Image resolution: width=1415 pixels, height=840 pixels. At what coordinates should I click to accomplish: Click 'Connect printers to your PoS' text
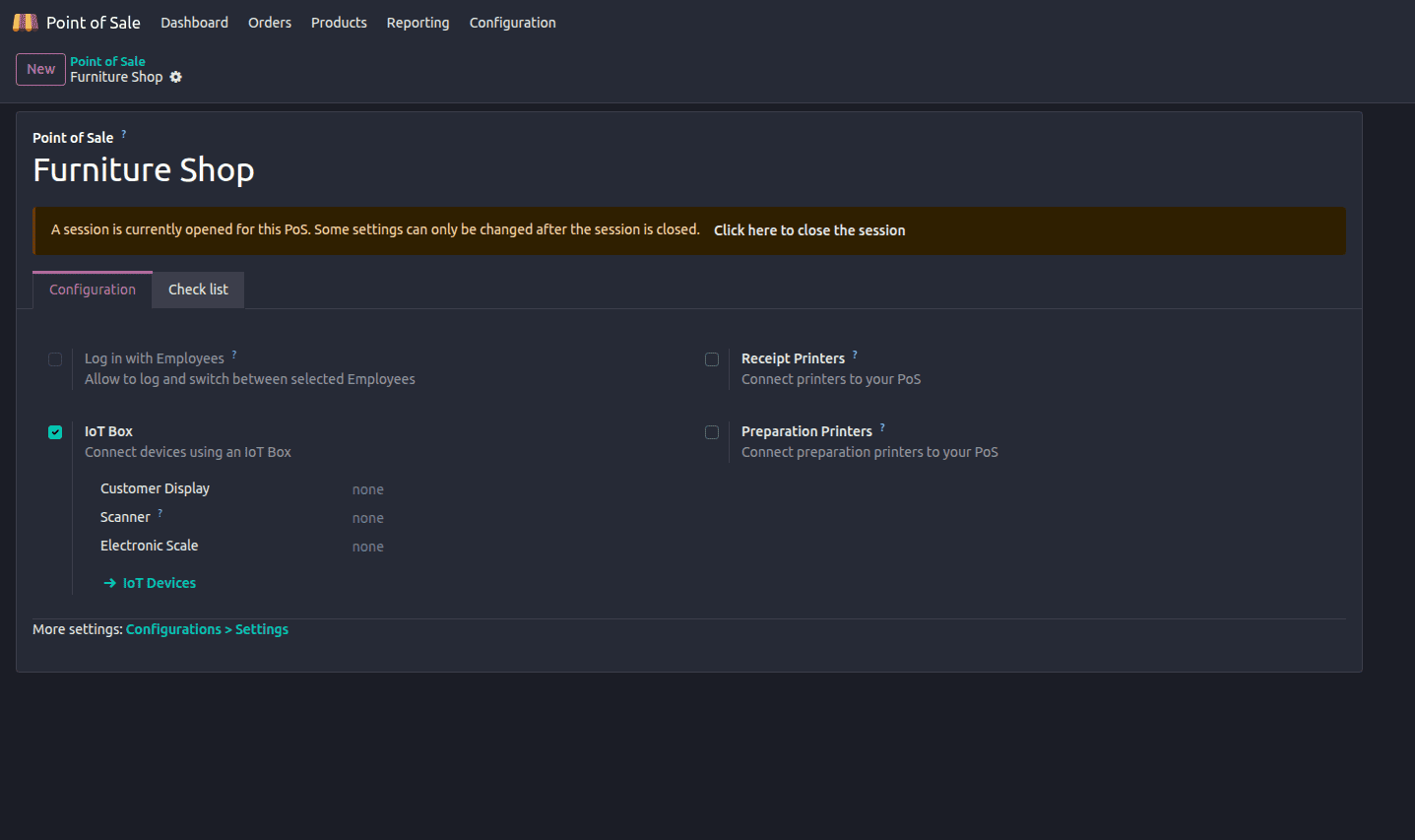[831, 379]
